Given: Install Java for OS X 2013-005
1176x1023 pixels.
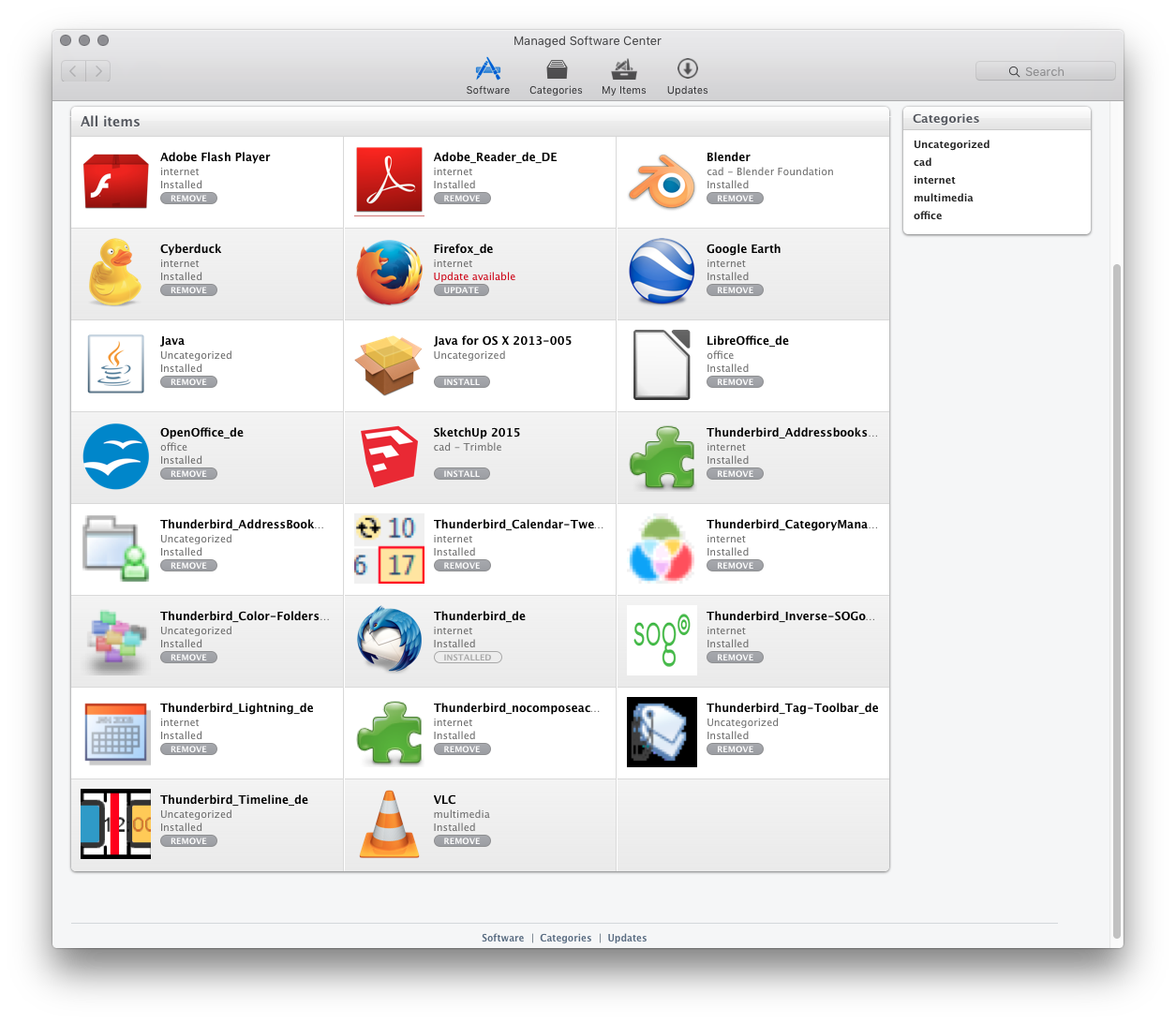Looking at the screenshot, I should coord(461,382).
